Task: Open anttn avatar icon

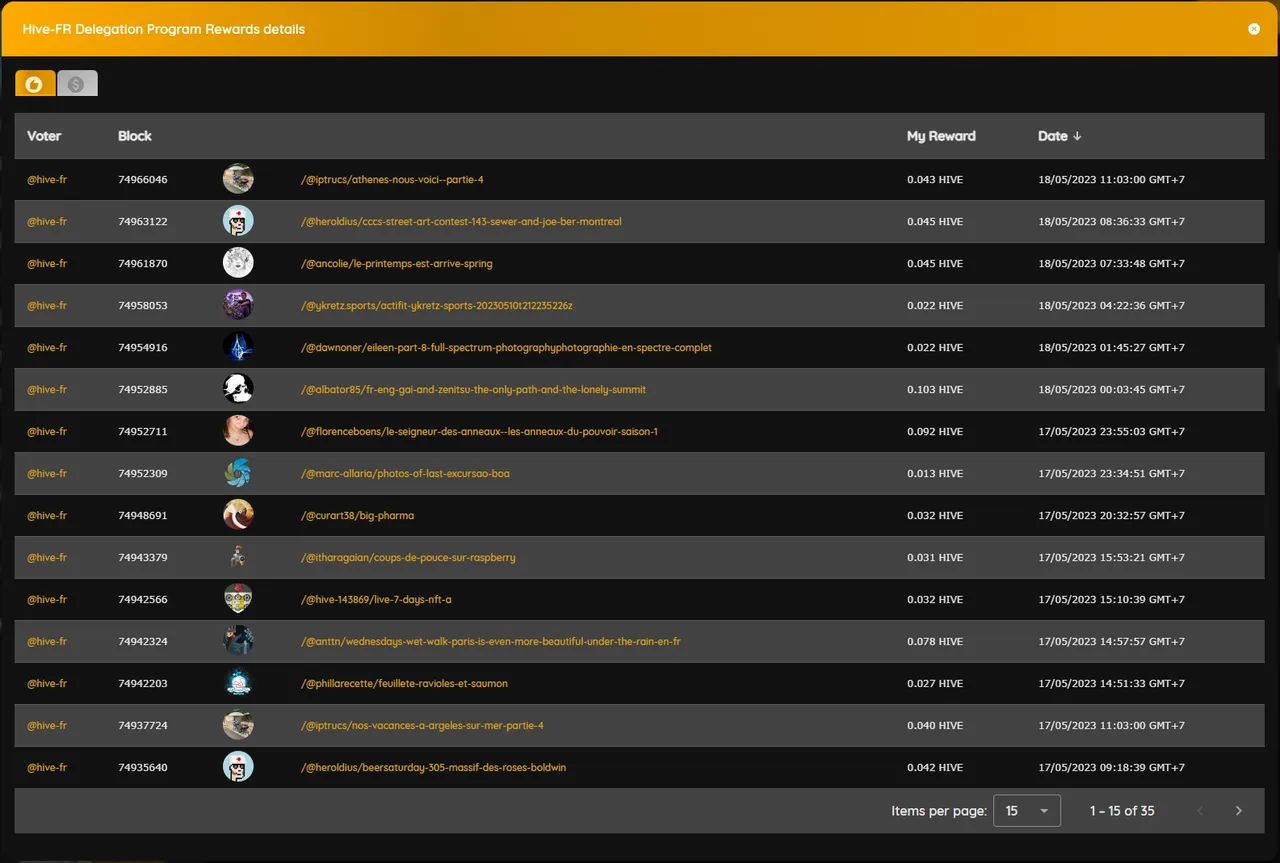Action: tap(238, 641)
